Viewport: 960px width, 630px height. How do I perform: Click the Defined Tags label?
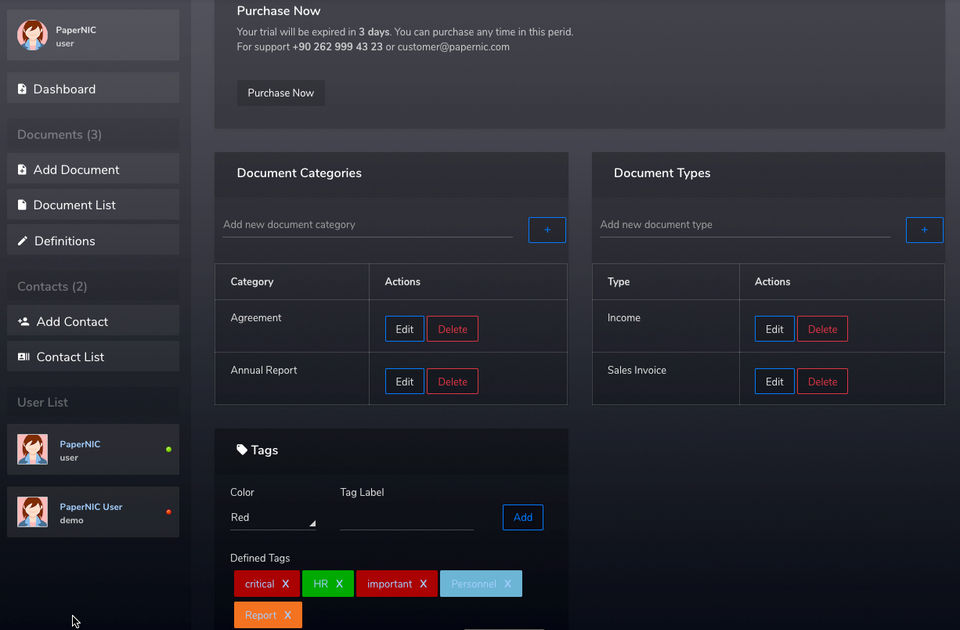pyautogui.click(x=260, y=558)
